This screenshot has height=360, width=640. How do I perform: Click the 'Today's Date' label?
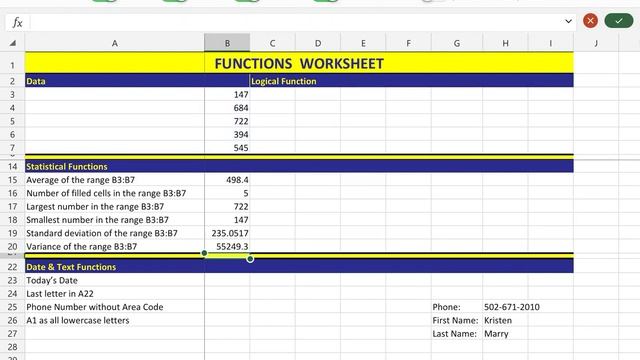pos(52,280)
